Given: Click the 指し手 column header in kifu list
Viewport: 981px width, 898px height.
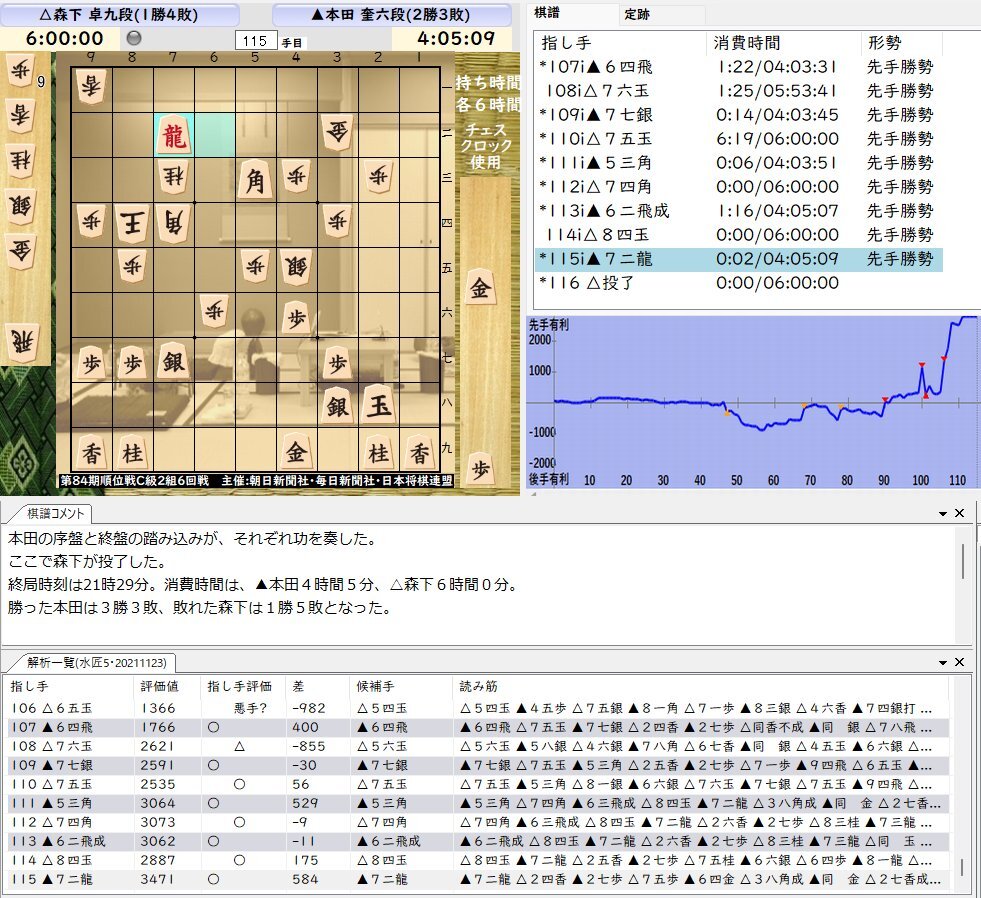Looking at the screenshot, I should click(620, 43).
